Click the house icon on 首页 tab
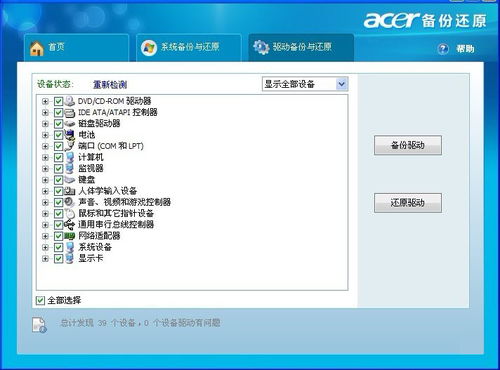500x370 pixels. 37,48
